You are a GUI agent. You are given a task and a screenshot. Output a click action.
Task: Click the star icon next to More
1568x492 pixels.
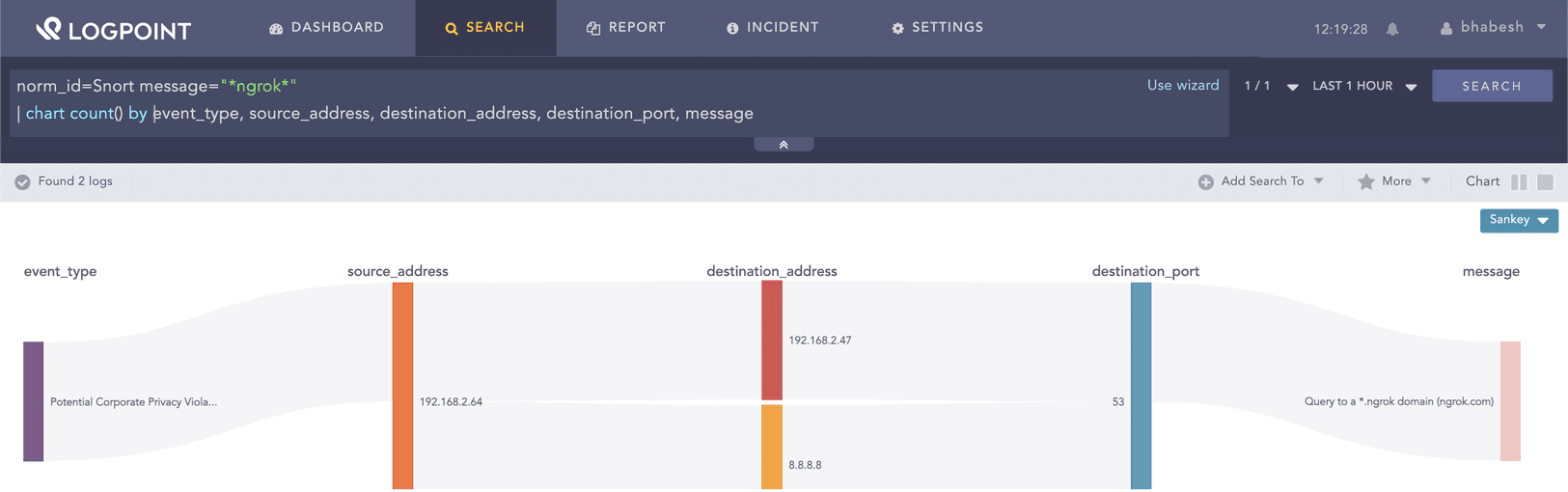click(1365, 182)
